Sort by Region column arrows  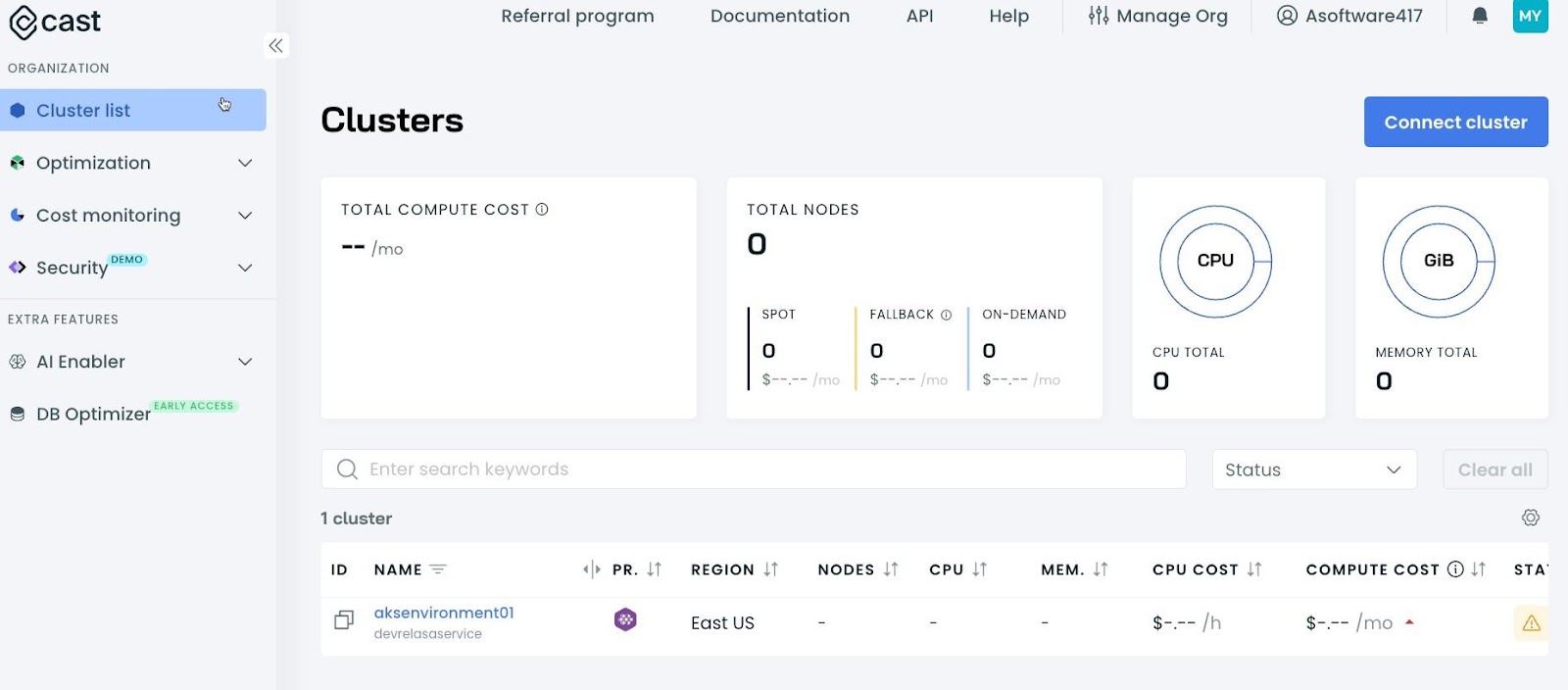pos(771,569)
